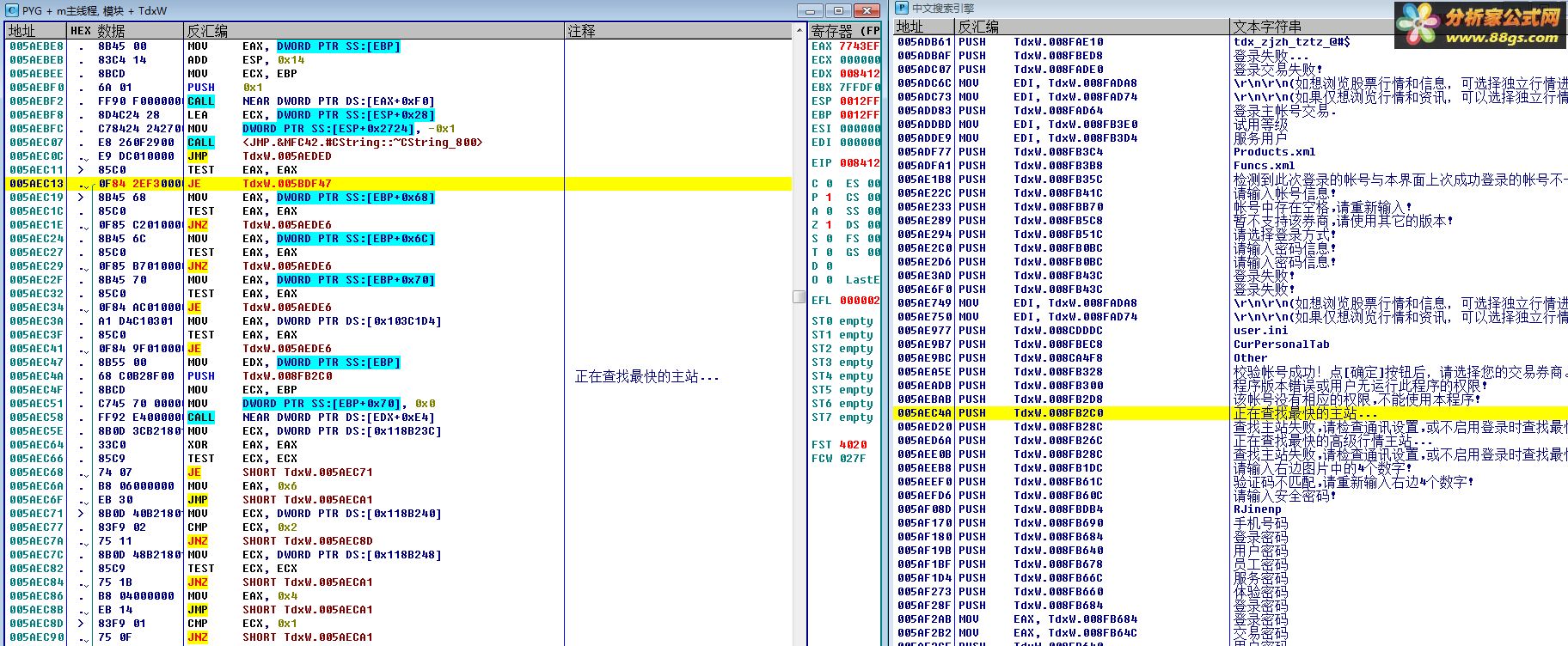Click the ESP register row
The height and width of the screenshot is (646, 1568).
point(846,101)
